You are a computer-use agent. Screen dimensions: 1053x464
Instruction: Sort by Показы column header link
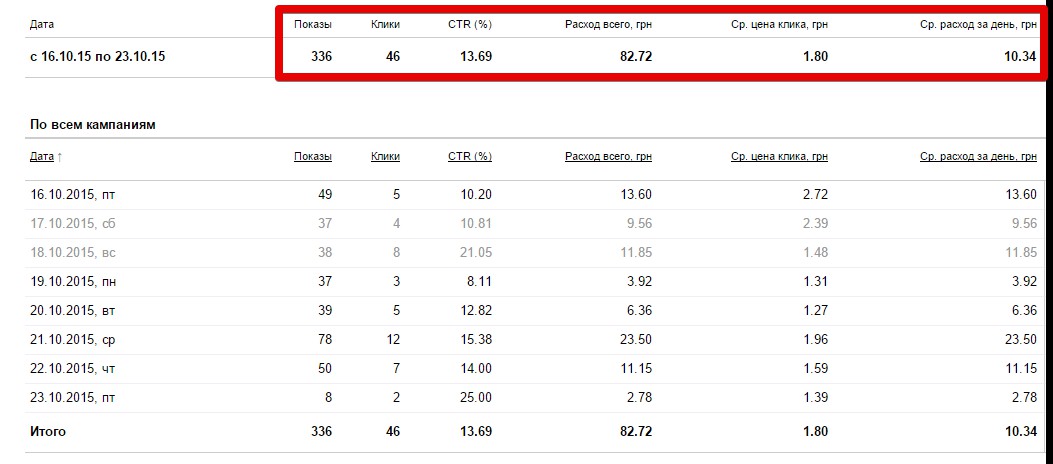[313, 156]
